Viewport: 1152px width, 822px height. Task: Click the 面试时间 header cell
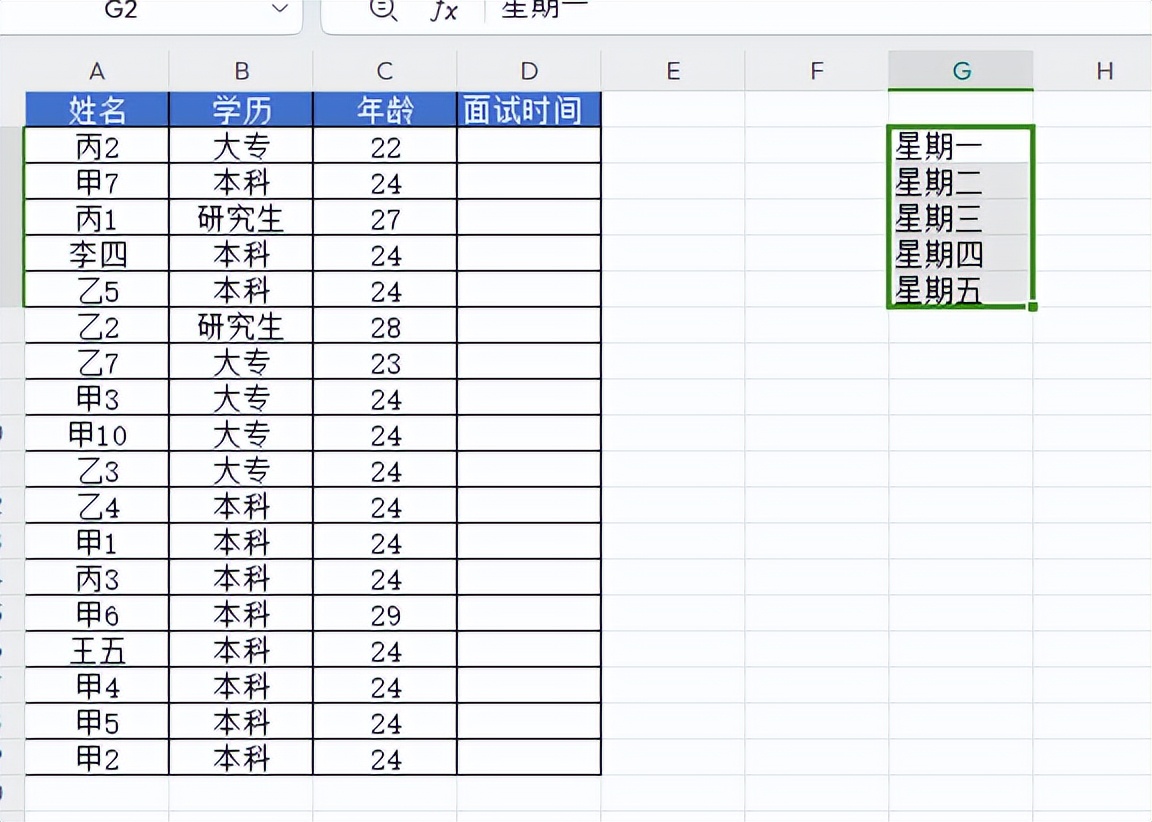529,109
